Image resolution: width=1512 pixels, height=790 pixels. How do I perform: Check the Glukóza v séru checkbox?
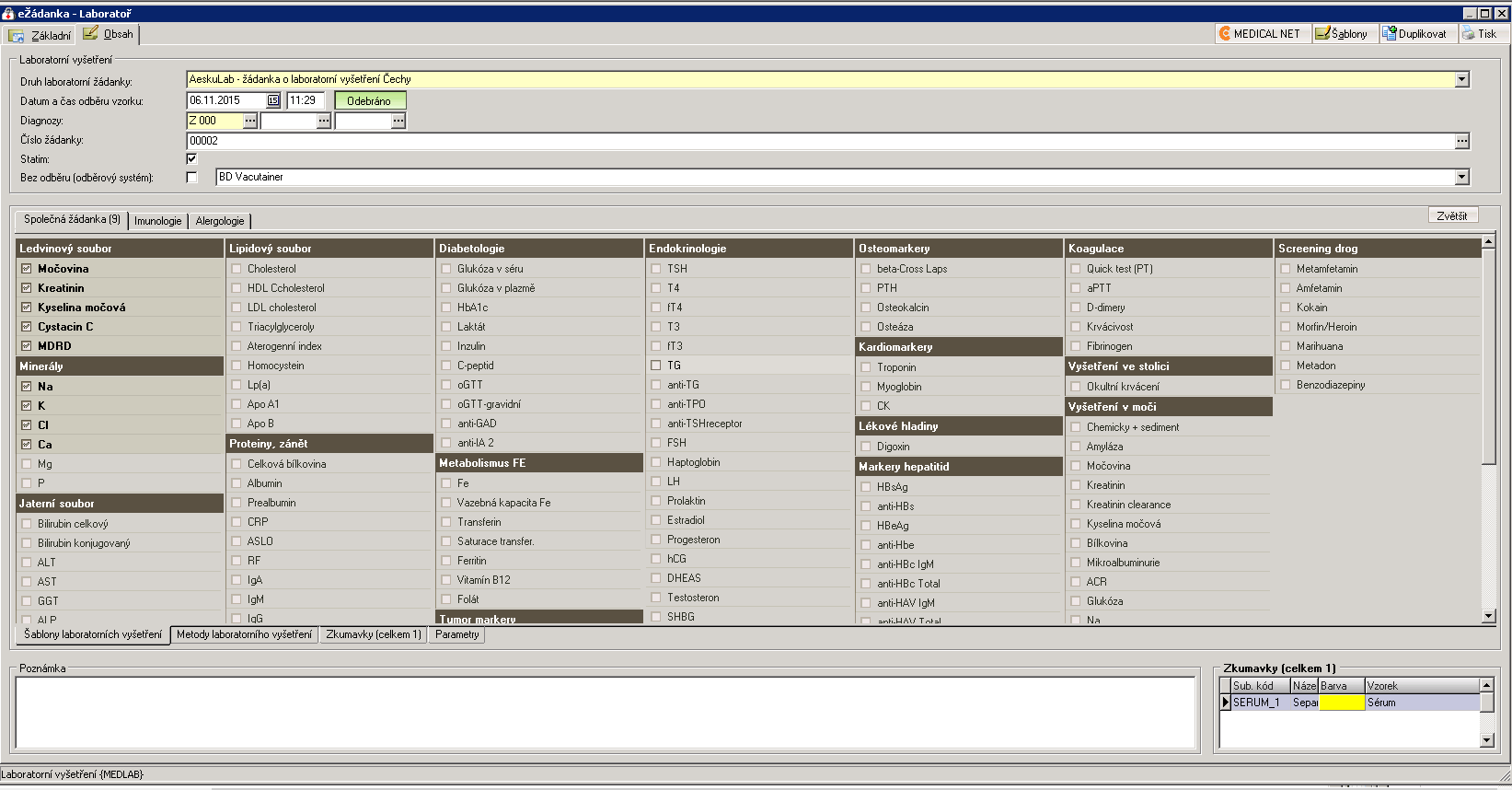click(x=446, y=269)
